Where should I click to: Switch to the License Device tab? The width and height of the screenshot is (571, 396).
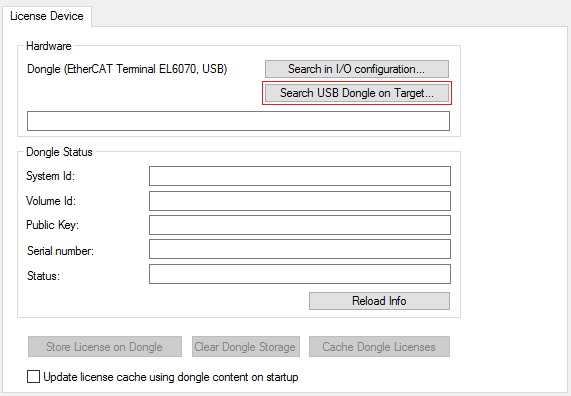[47, 16]
